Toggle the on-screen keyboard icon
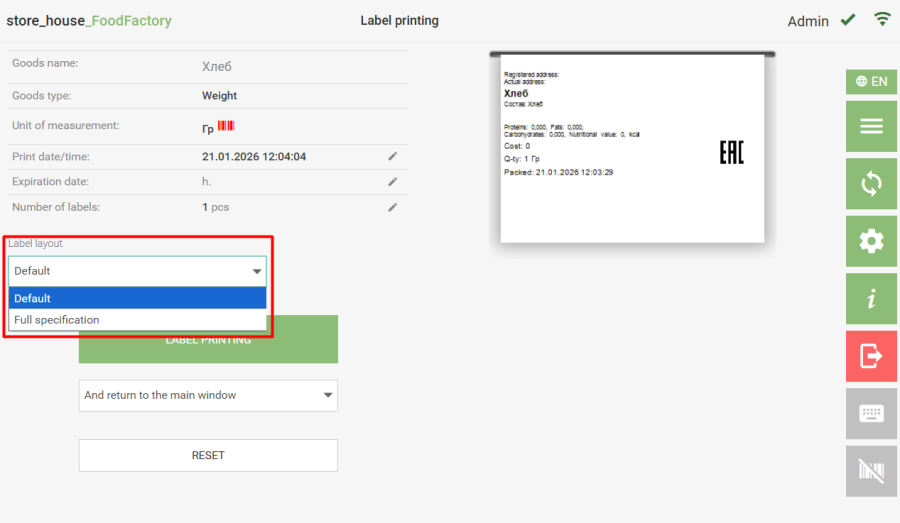 click(871, 413)
